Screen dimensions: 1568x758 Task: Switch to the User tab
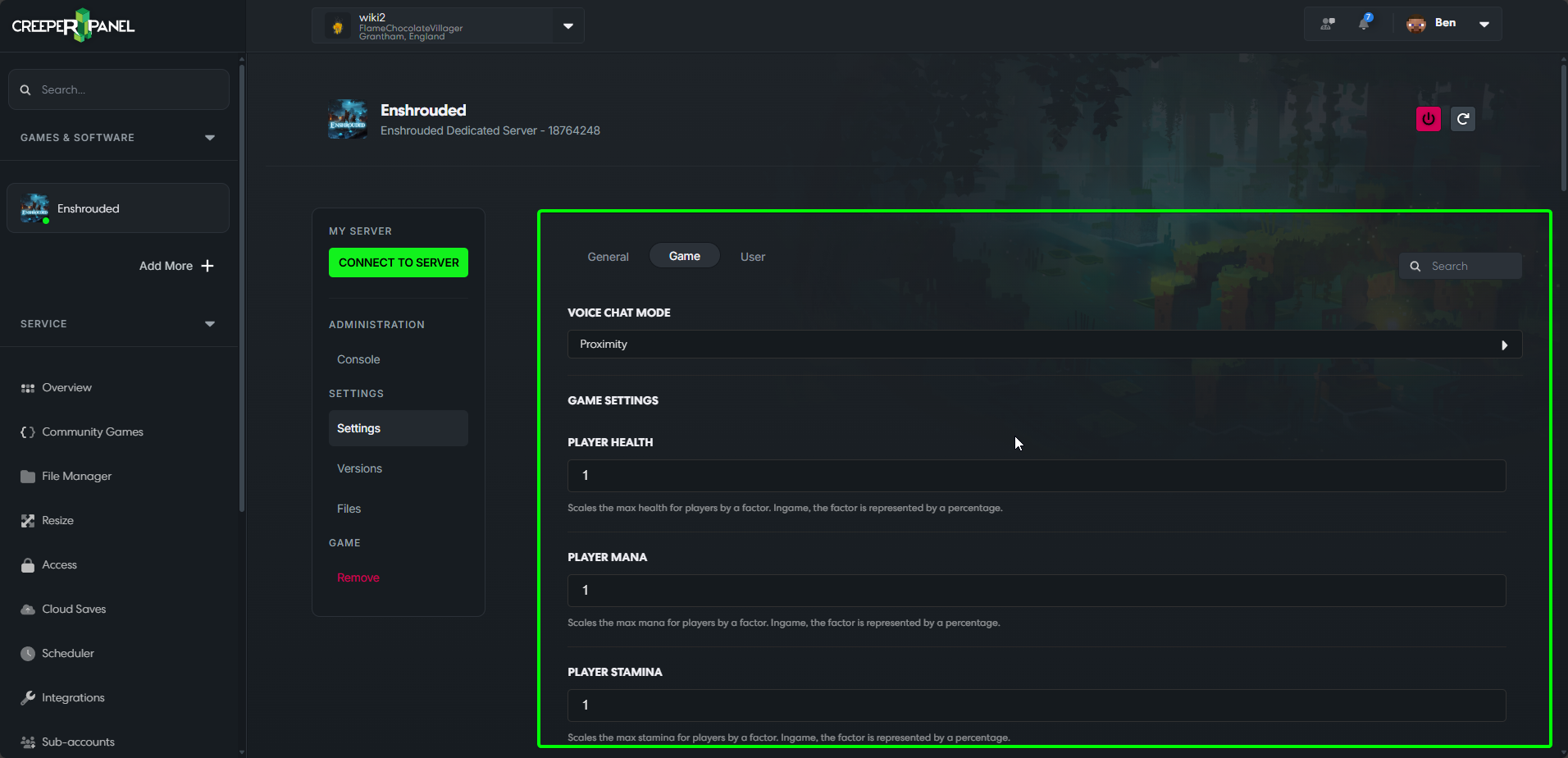(753, 257)
